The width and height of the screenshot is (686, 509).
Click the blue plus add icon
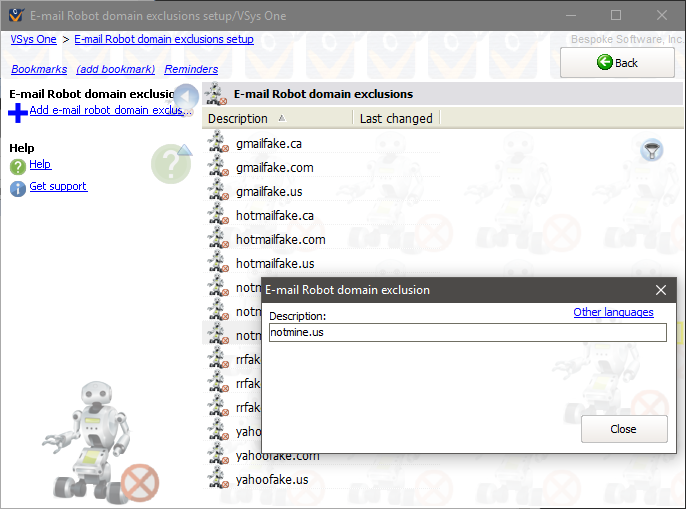coord(17,112)
